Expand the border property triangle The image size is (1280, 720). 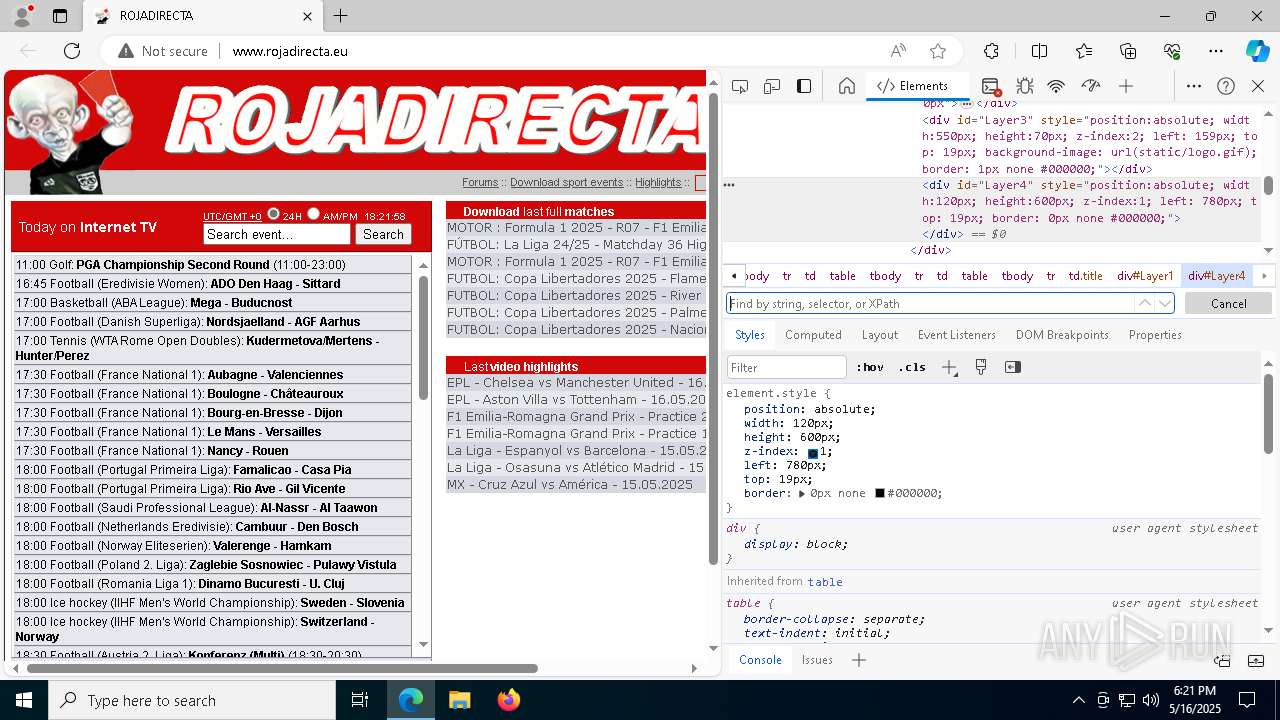coord(802,494)
